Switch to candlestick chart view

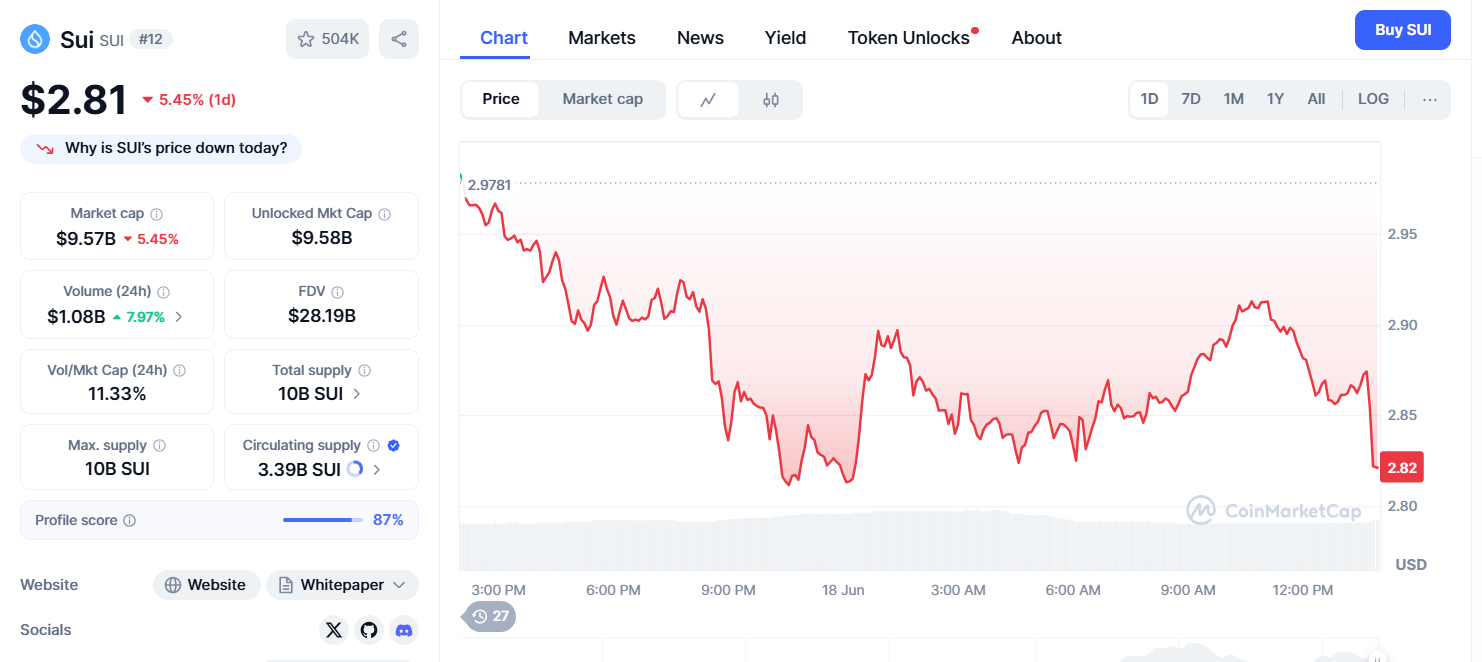771,100
